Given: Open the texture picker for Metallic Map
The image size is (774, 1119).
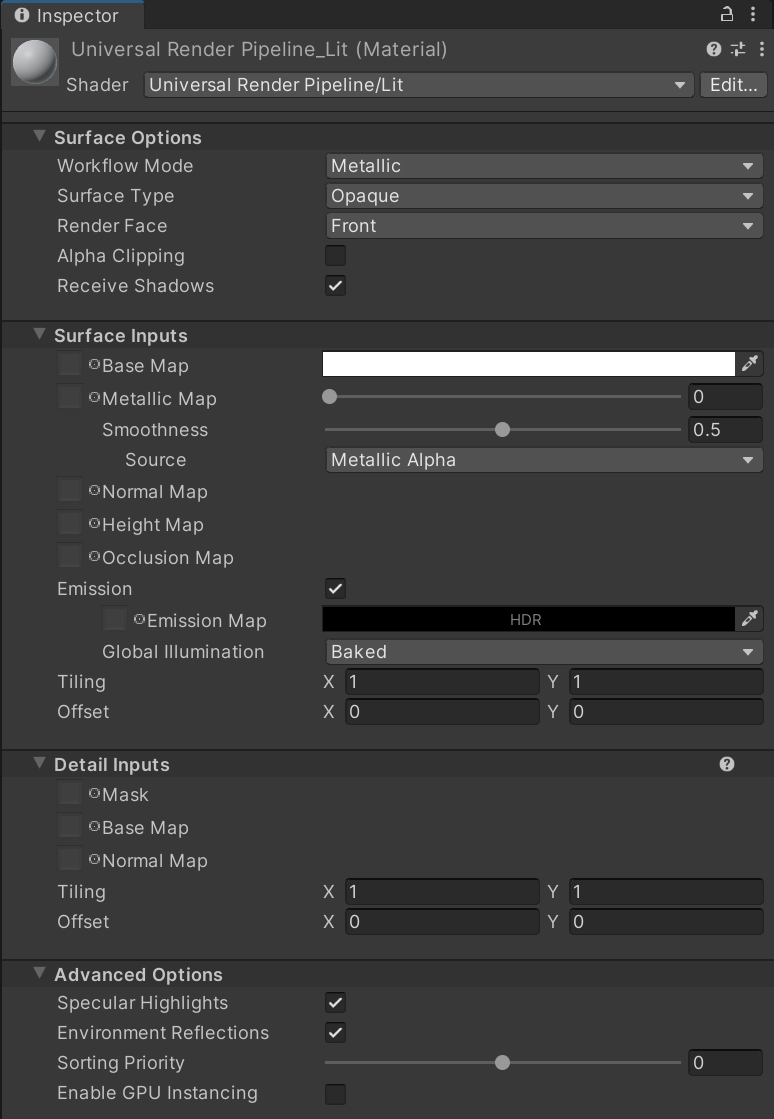Looking at the screenshot, I should tap(94, 398).
